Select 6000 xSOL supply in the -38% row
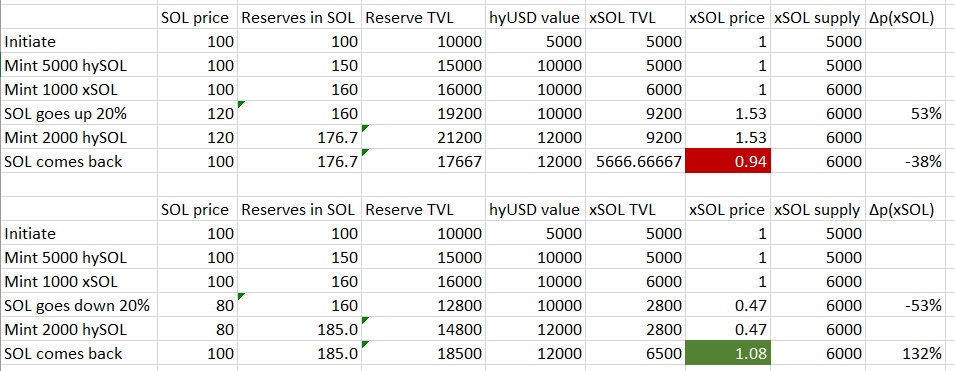Image resolution: width=955 pixels, height=371 pixels. tap(818, 161)
